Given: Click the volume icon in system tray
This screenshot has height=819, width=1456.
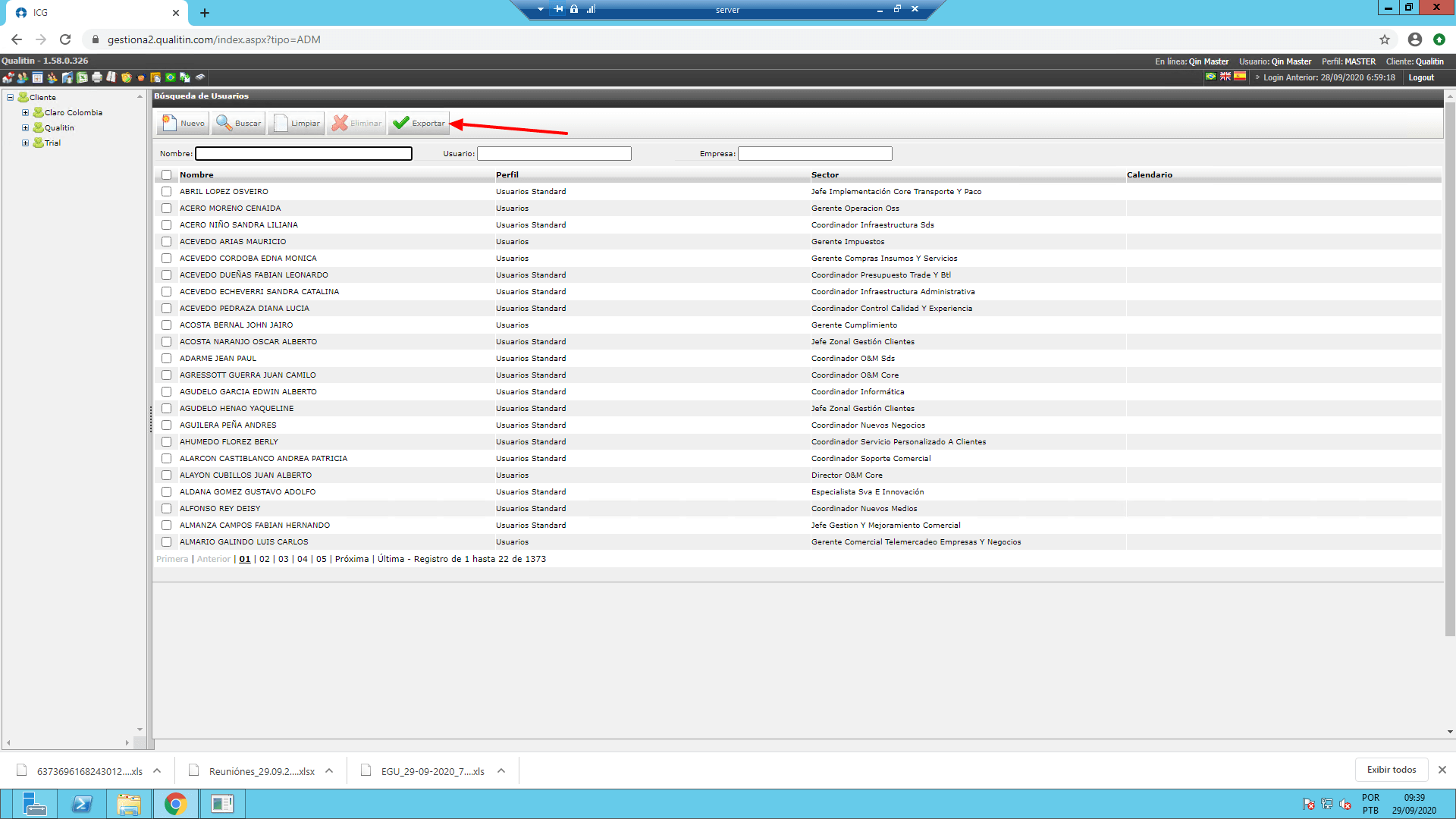Looking at the screenshot, I should pyautogui.click(x=1345, y=804).
